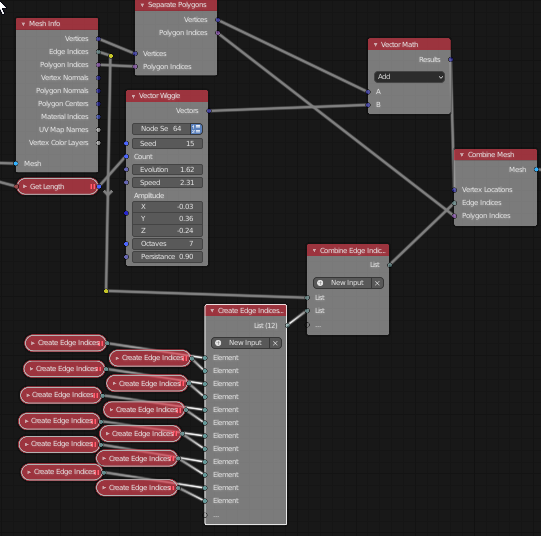Click the Persistance 0.90 field
Viewport: 541px width, 536px height.
pos(167,257)
